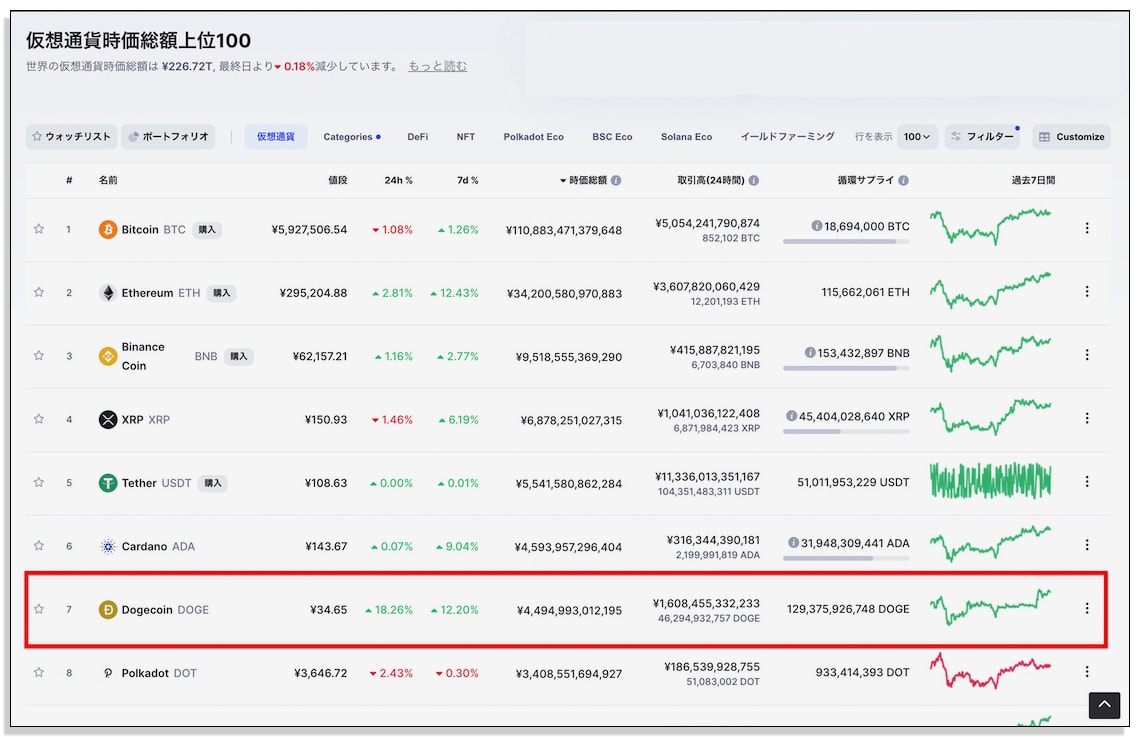This screenshot has height=737, width=1140.
Task: Follow the もっと読む link
Action: click(437, 66)
